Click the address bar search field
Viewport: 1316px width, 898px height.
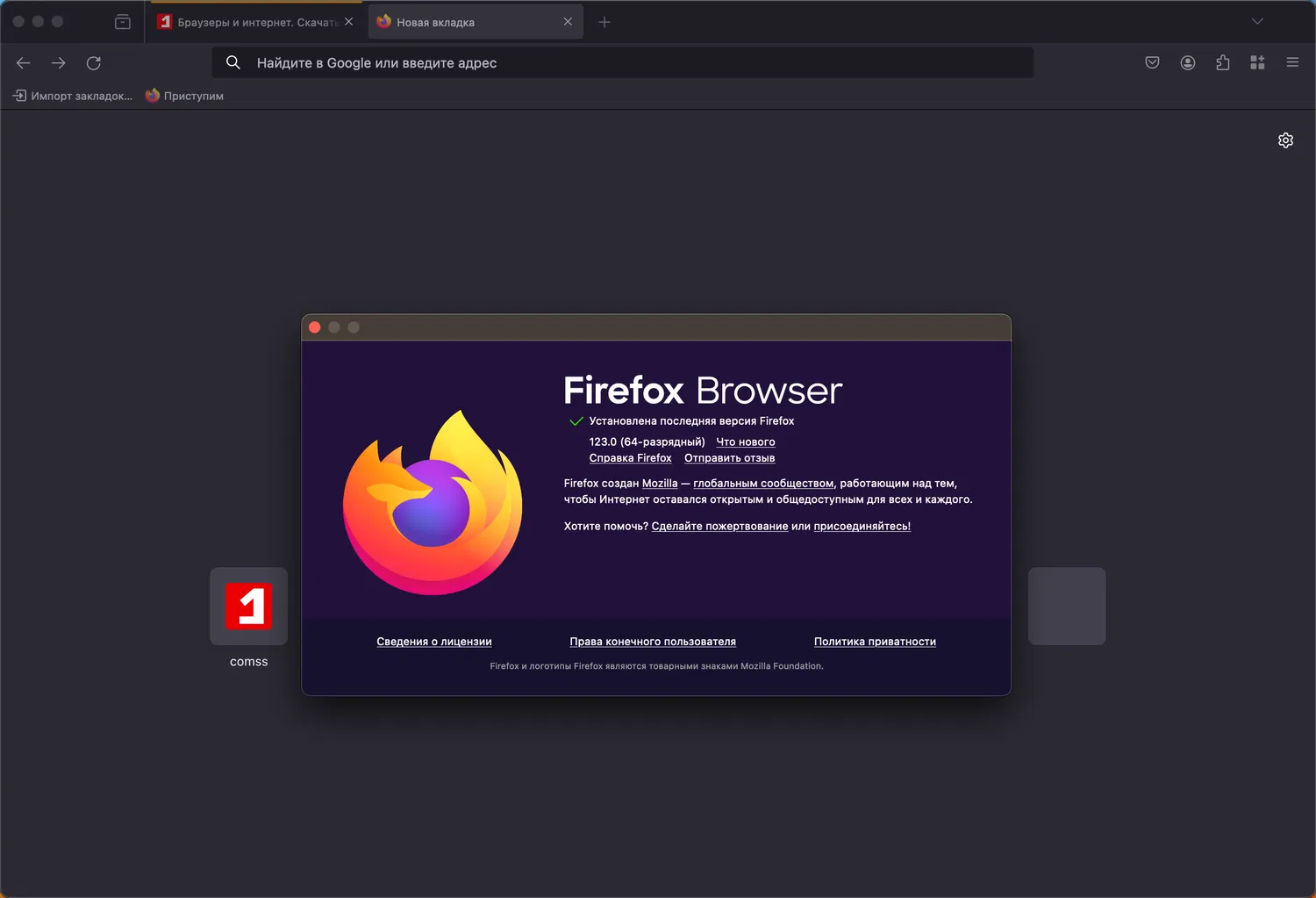pos(622,63)
